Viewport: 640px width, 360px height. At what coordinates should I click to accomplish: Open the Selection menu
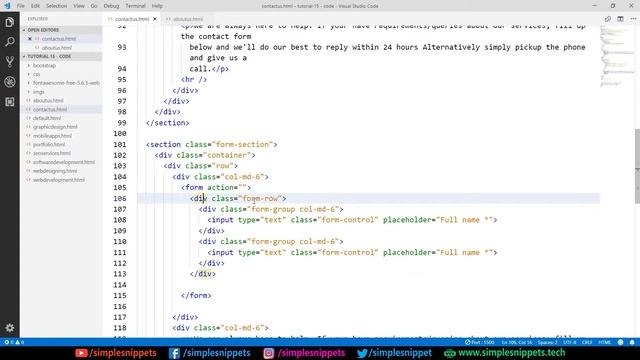pyautogui.click(x=56, y=6)
